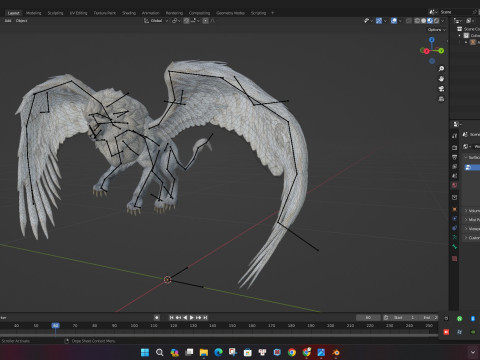Click the X axis on navigation gizmo
Screen dimensions: 480x360
pyautogui.click(x=426, y=51)
